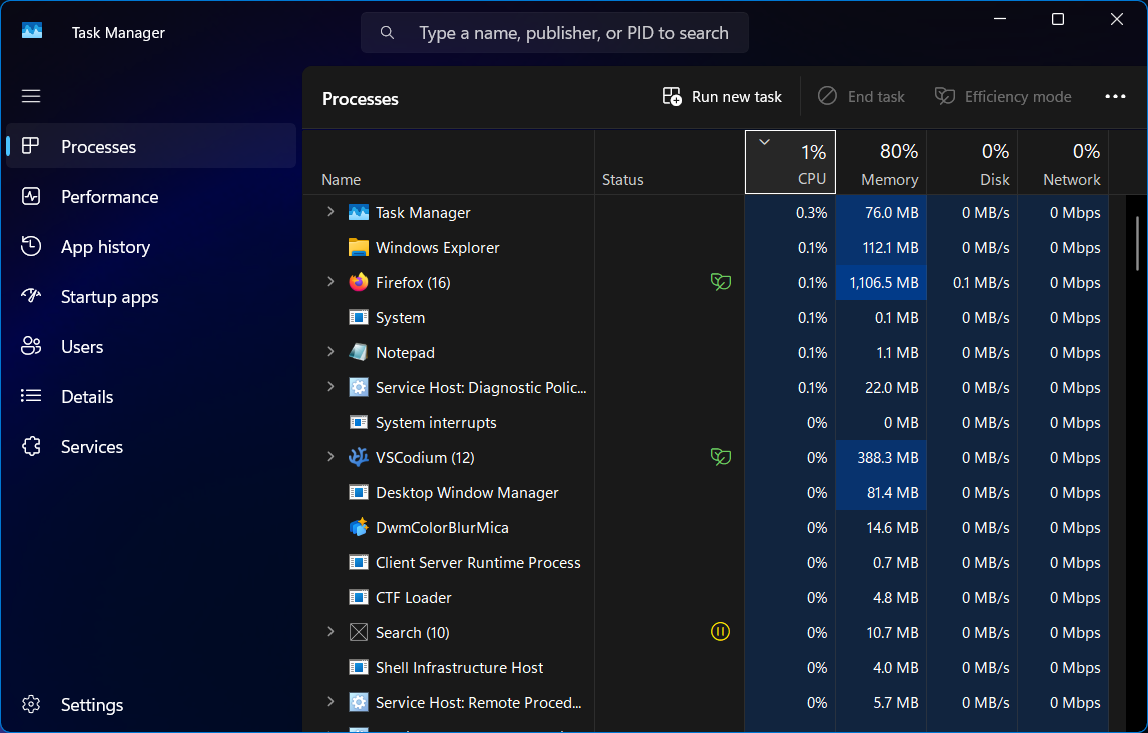Screen dimensions: 1148x733
Task: Sort processes by the Memory column
Action: (x=882, y=163)
